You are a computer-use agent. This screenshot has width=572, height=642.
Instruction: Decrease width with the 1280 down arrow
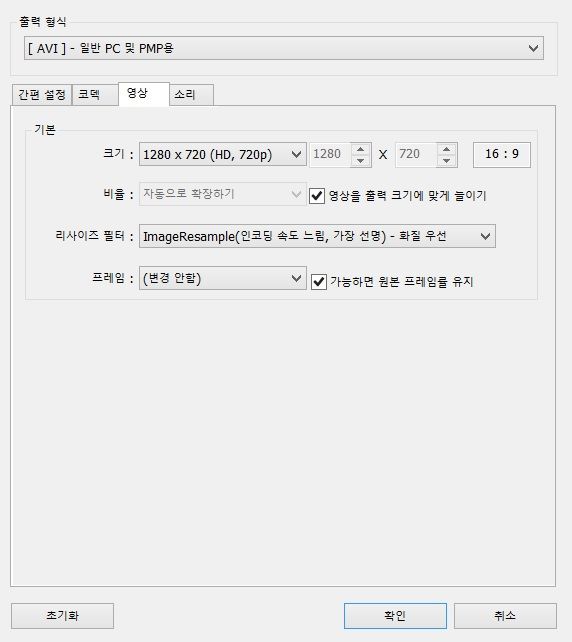[x=361, y=160]
